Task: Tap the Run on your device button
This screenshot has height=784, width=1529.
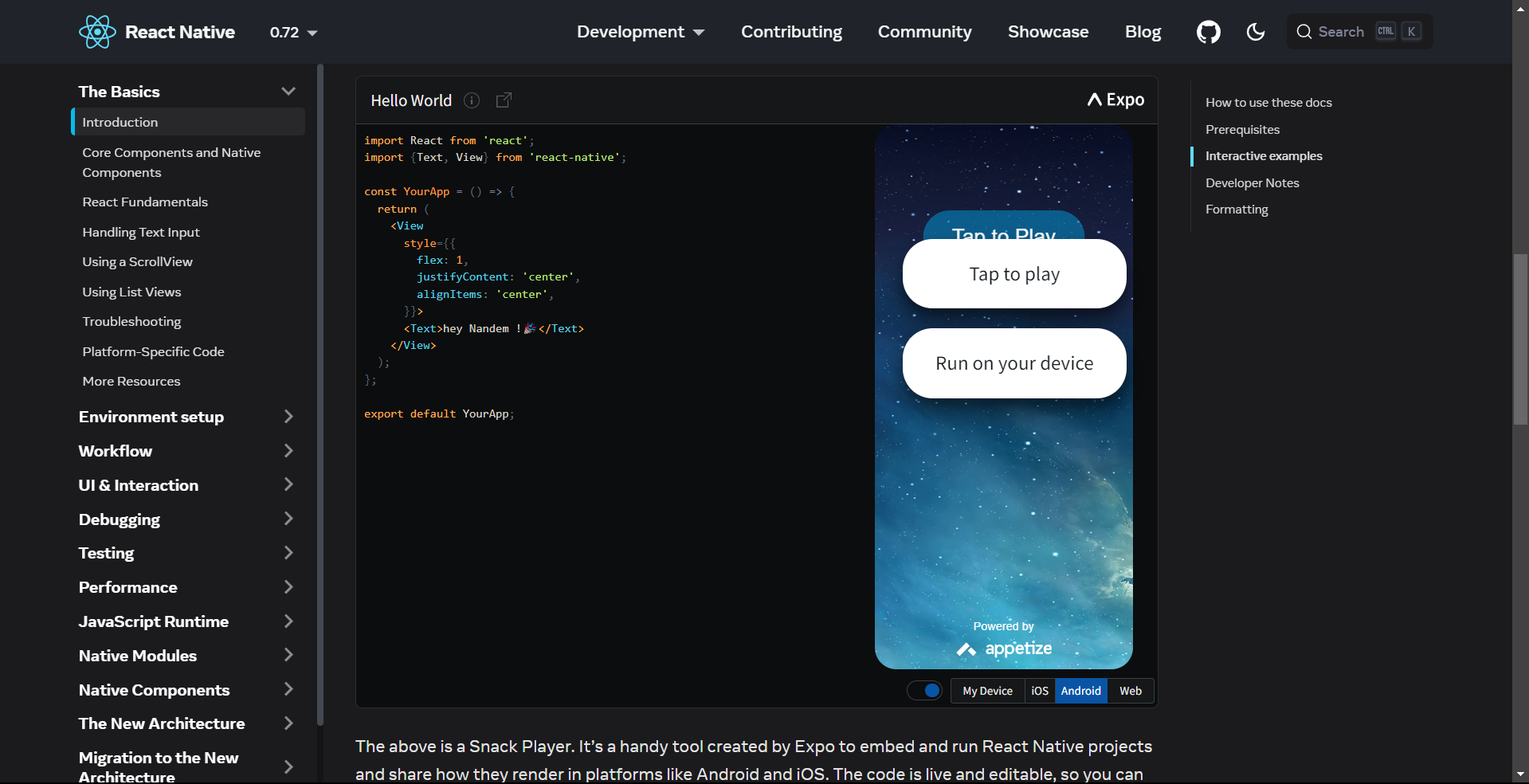Action: (1013, 363)
